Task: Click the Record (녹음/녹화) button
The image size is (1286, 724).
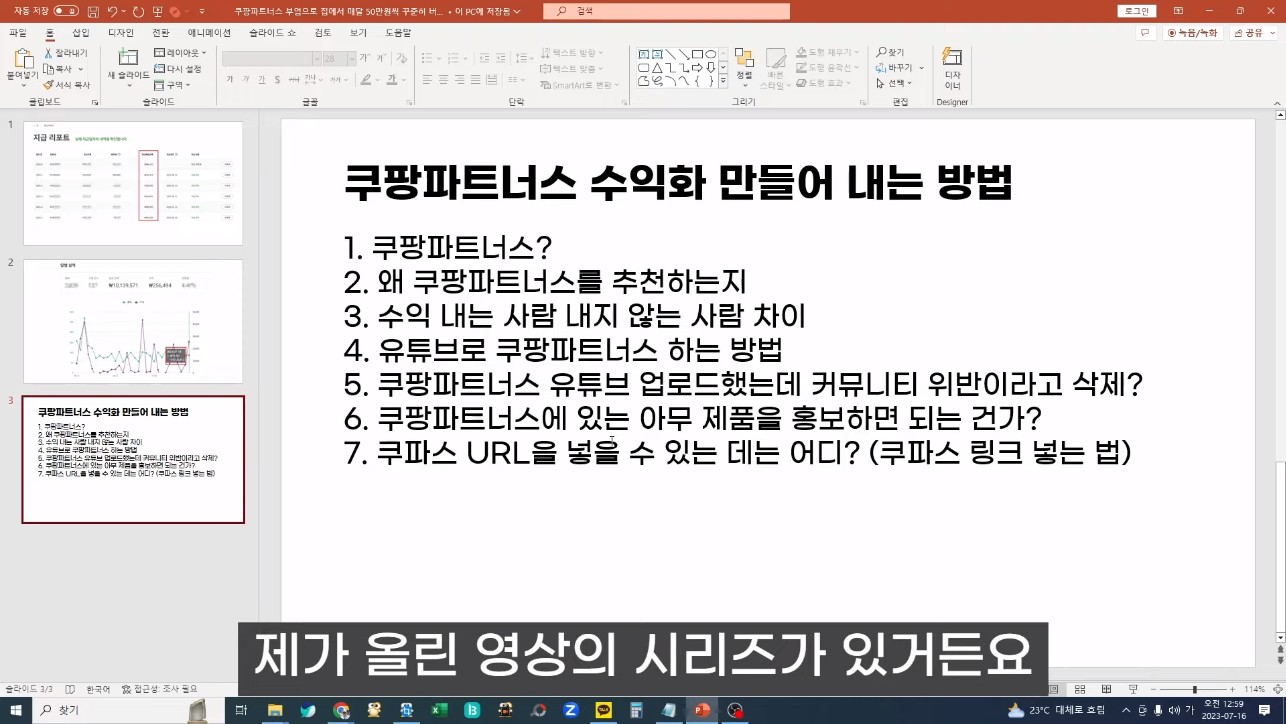Action: tap(1193, 33)
